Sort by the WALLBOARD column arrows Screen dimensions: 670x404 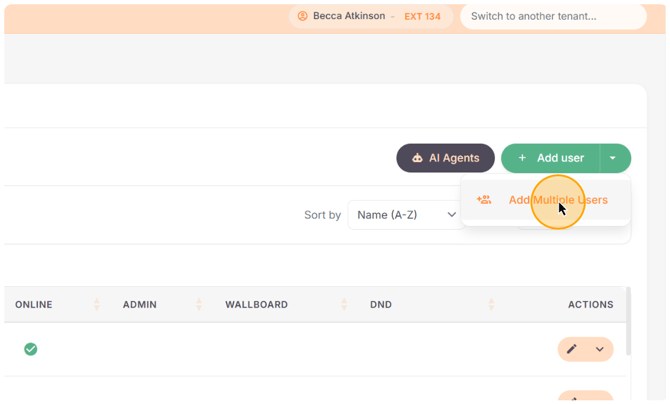click(344, 304)
